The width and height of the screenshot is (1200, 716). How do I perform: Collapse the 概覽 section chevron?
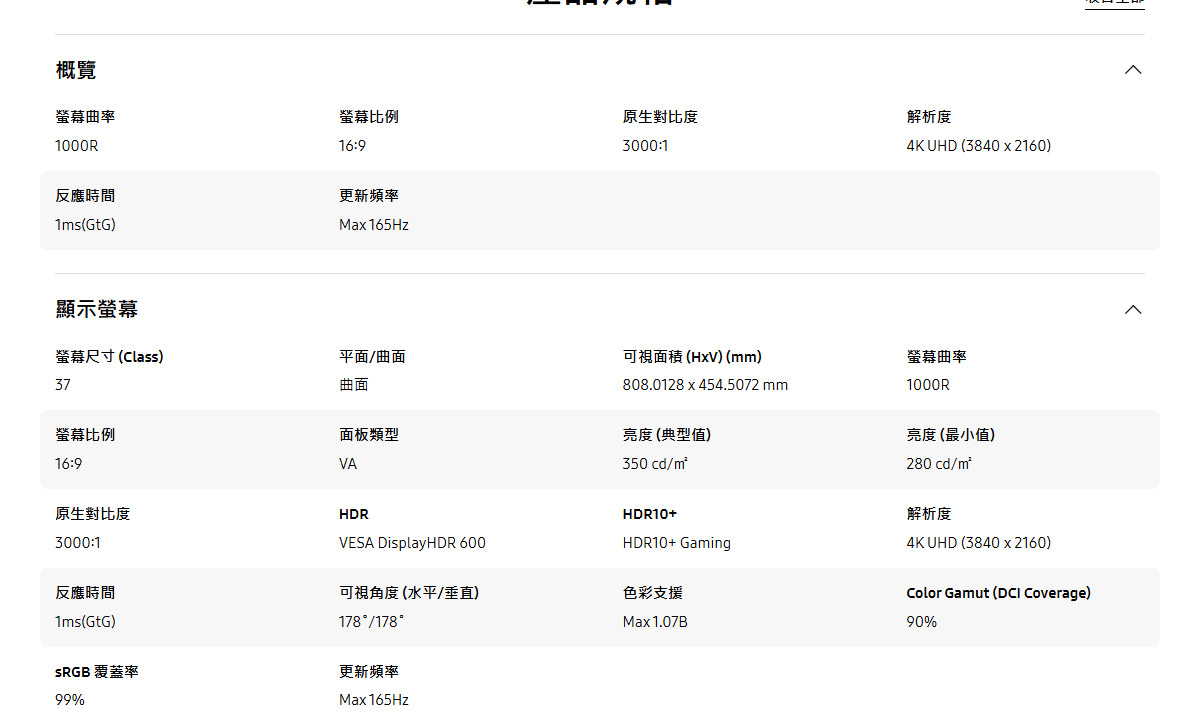pyautogui.click(x=1132, y=70)
